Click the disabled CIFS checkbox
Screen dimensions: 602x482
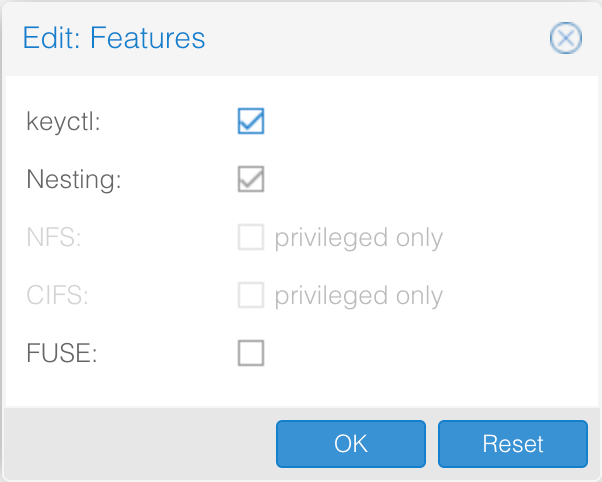pos(251,295)
